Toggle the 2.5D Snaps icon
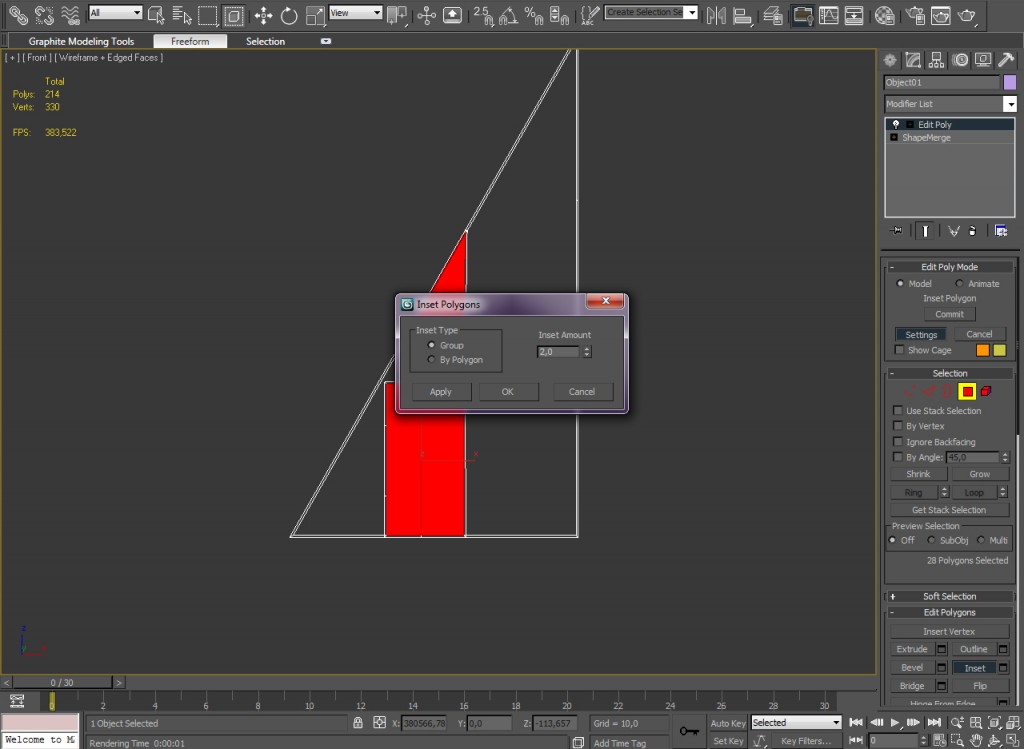The height and width of the screenshot is (749, 1024). point(483,14)
